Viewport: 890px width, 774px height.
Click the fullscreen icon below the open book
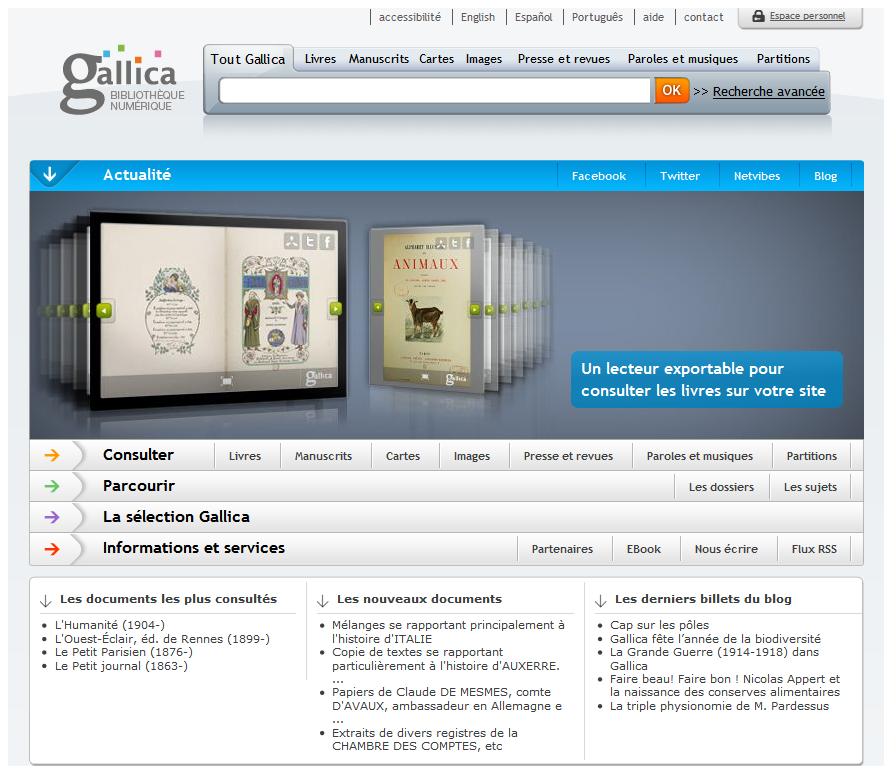coord(226,381)
